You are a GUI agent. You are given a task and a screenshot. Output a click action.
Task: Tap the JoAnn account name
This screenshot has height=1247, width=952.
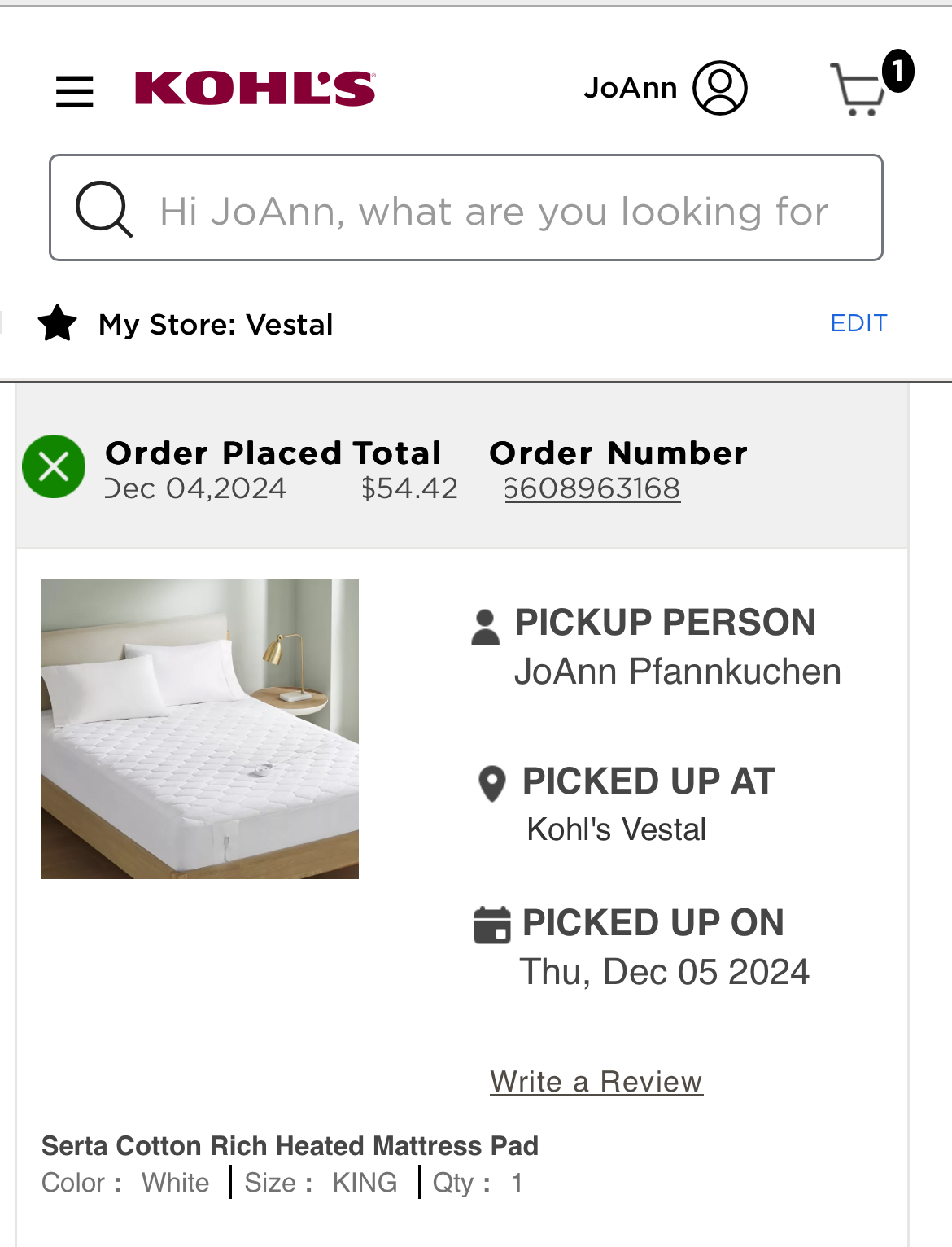click(x=631, y=88)
